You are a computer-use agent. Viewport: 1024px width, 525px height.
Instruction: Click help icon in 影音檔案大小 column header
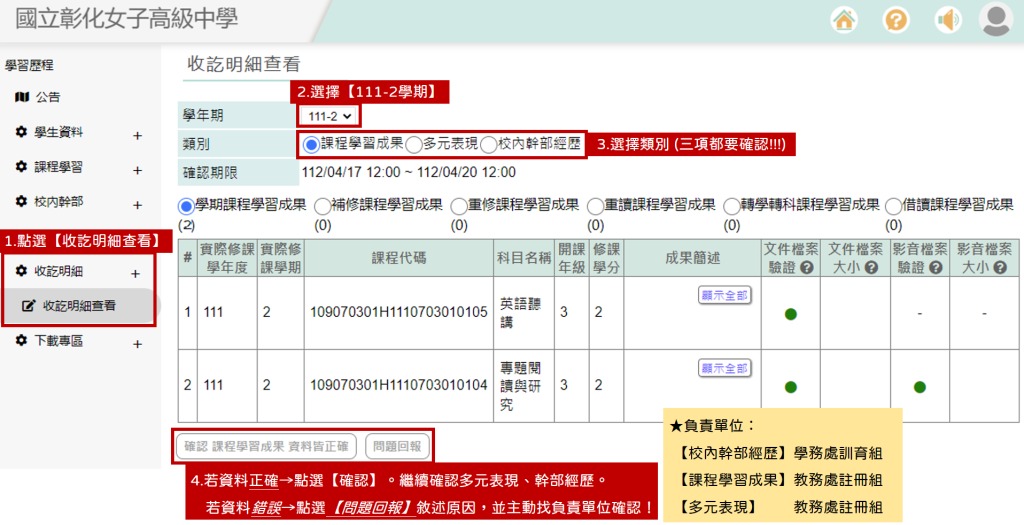coord(1000,268)
